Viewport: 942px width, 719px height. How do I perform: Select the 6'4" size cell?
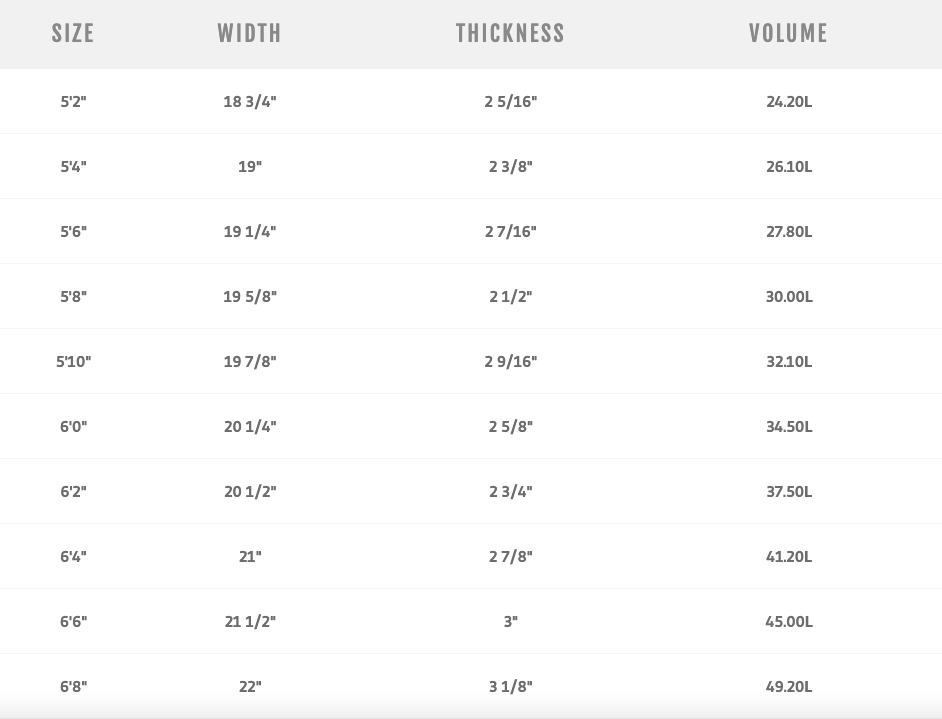(73, 556)
